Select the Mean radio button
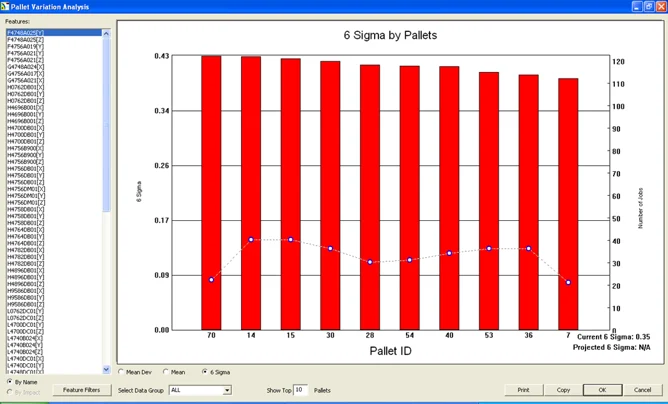Screen dimensions: 668x404 166,372
